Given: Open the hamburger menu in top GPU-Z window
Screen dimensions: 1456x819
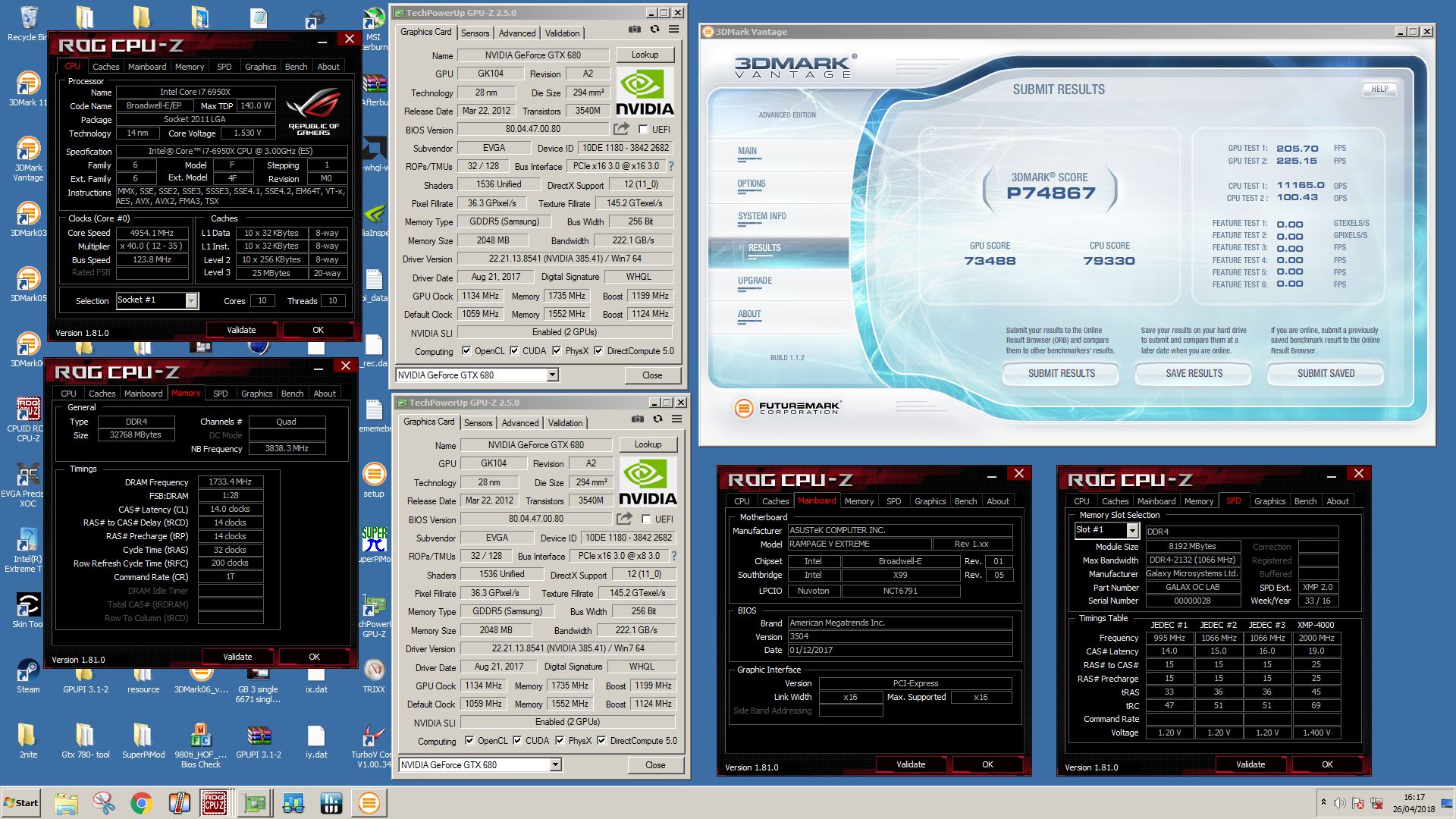Looking at the screenshot, I should 673,30.
